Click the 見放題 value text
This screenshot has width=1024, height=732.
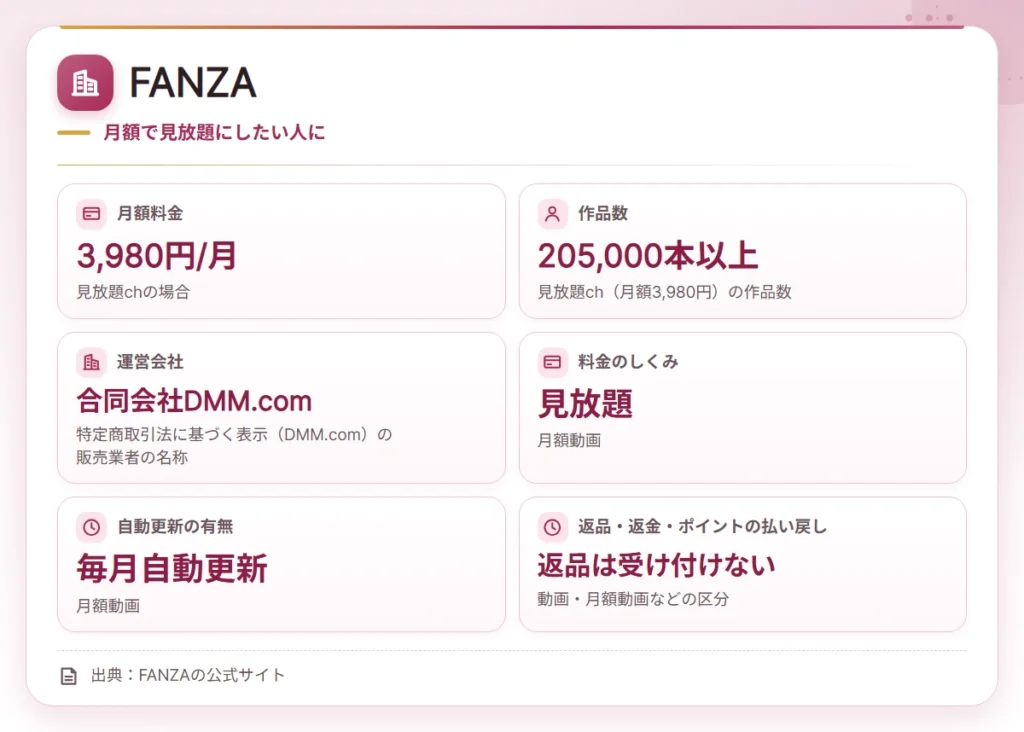click(x=585, y=404)
